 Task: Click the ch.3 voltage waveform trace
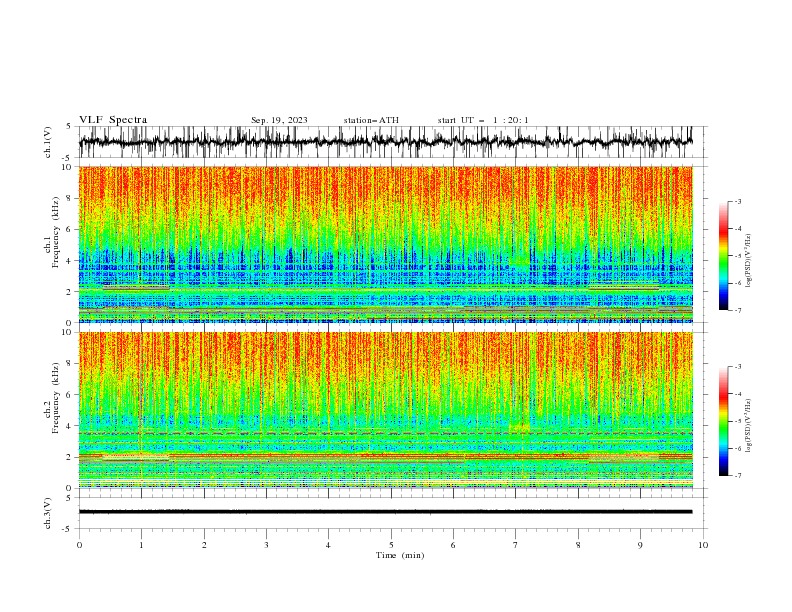point(385,512)
